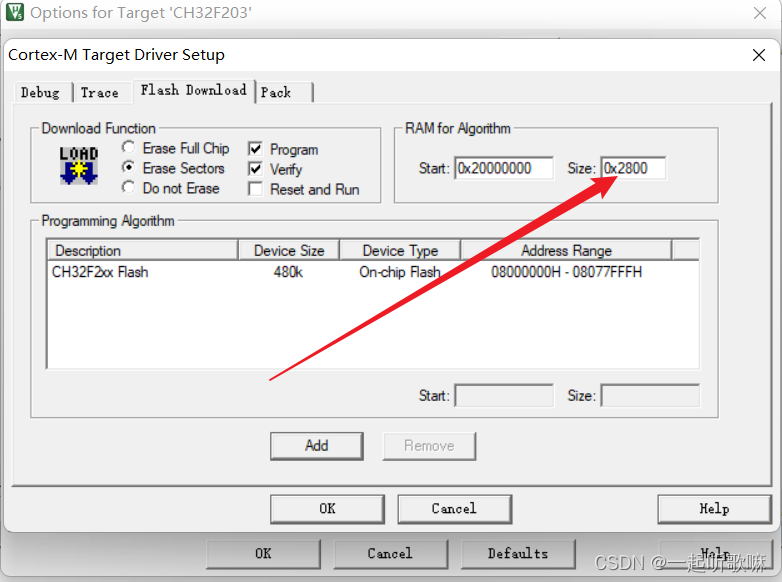This screenshot has height=582, width=782.
Task: Click address range 08000000H - 08077FFFH
Action: click(567, 272)
